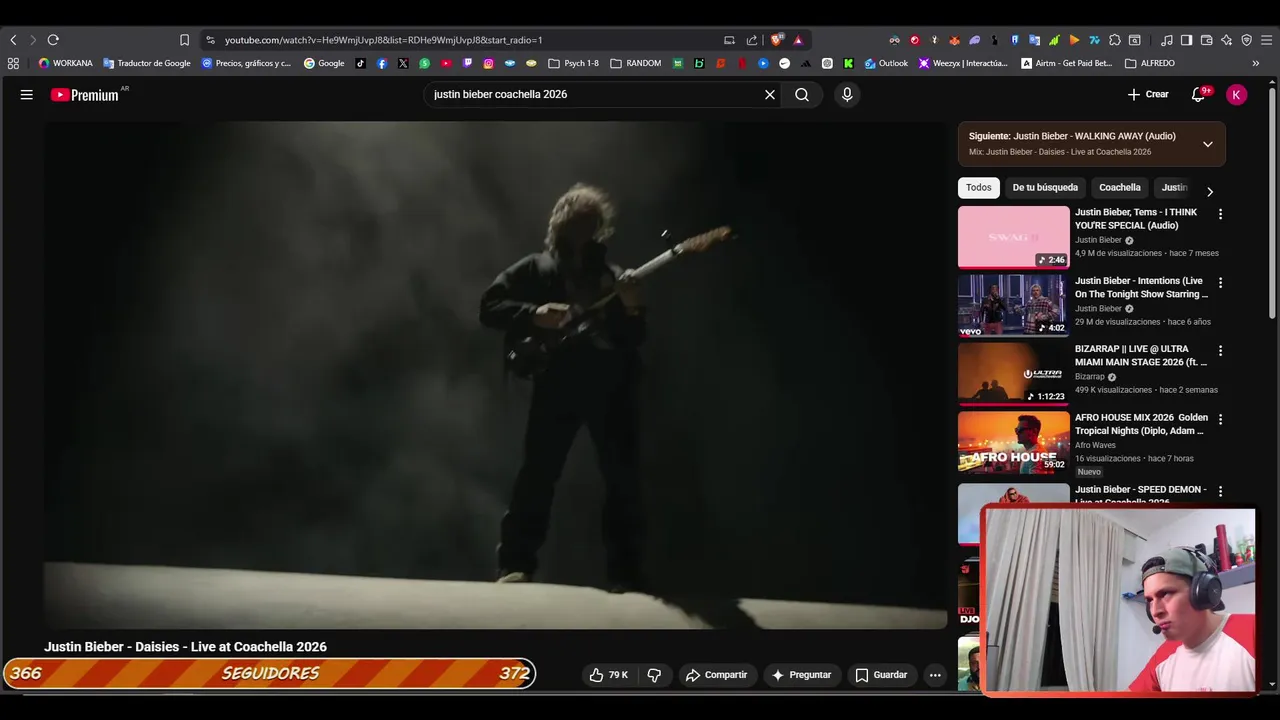This screenshot has width=1280, height=720.
Task: Click the Compartir share button
Action: coord(716,675)
